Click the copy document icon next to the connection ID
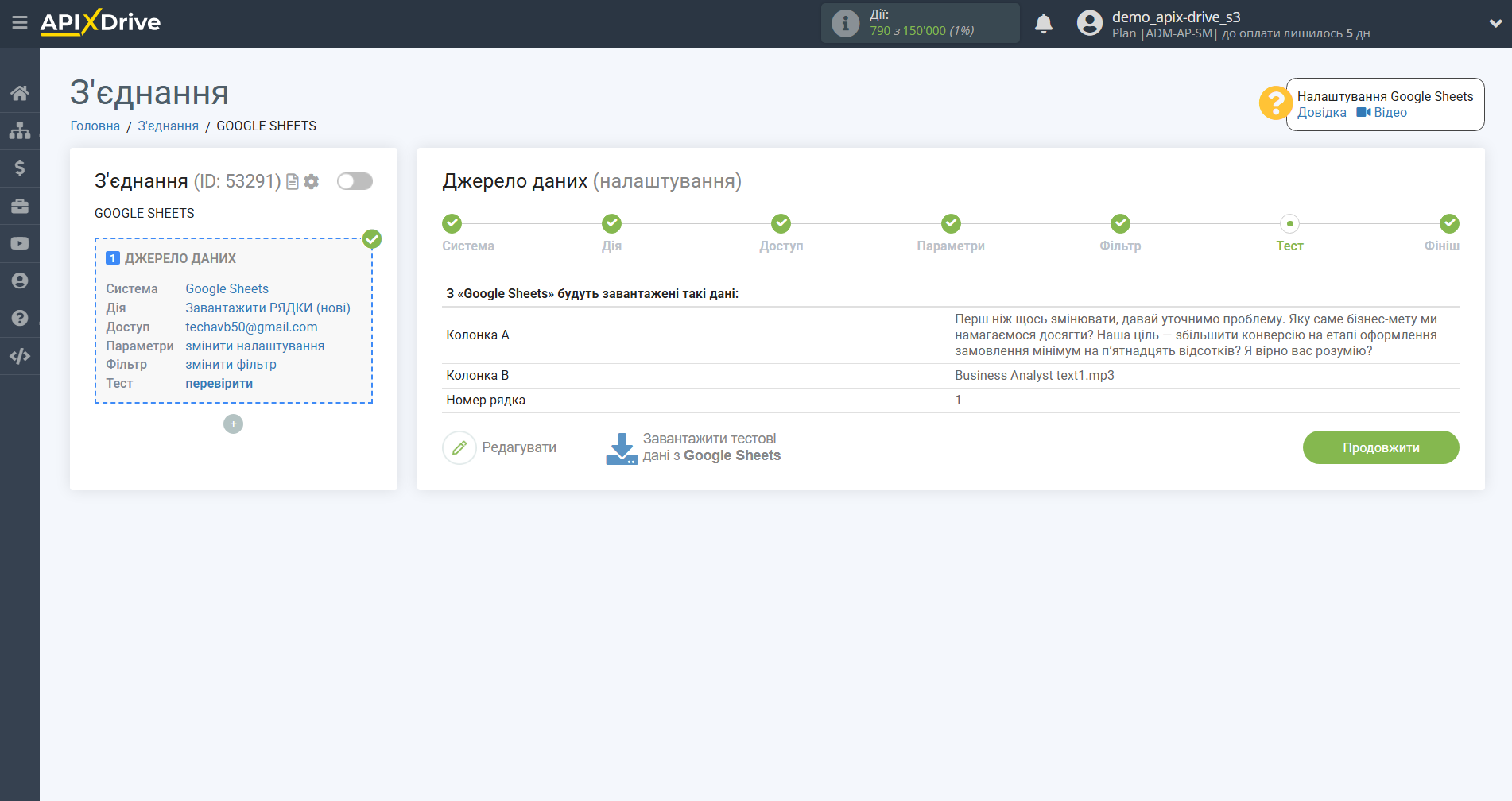The width and height of the screenshot is (1512, 801). coord(293,182)
